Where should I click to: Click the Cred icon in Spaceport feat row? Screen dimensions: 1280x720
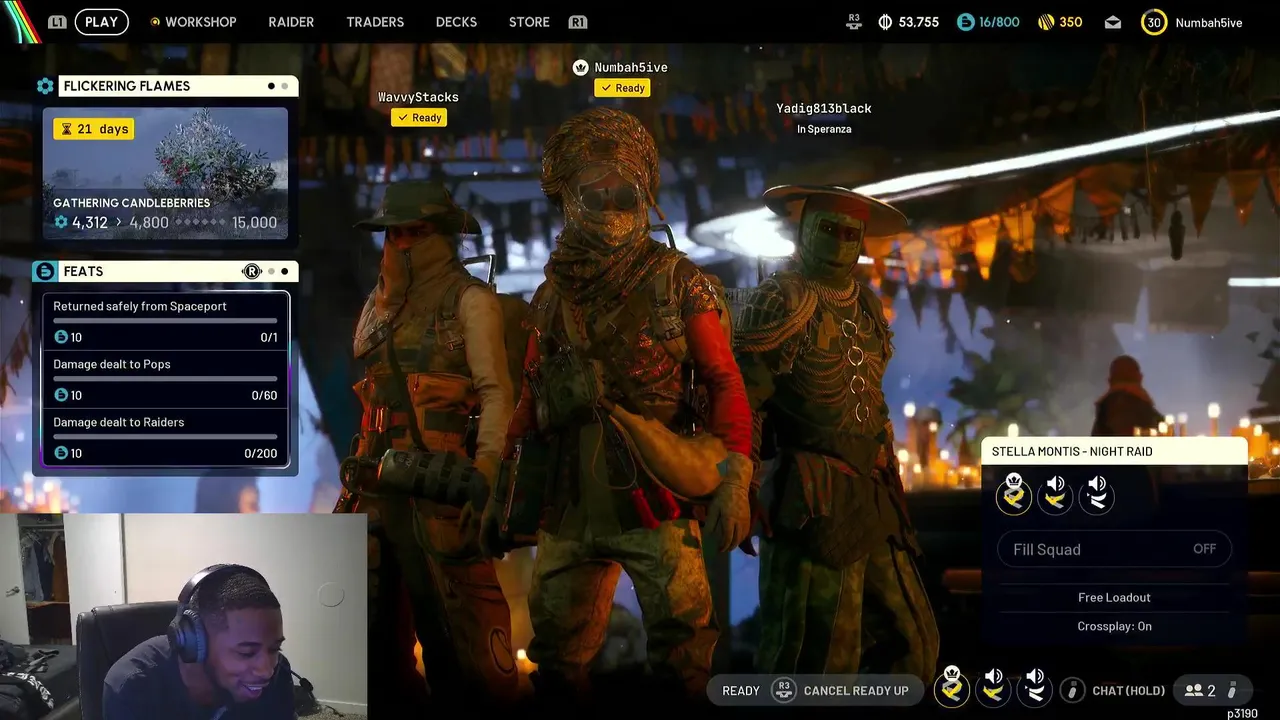[61, 337]
